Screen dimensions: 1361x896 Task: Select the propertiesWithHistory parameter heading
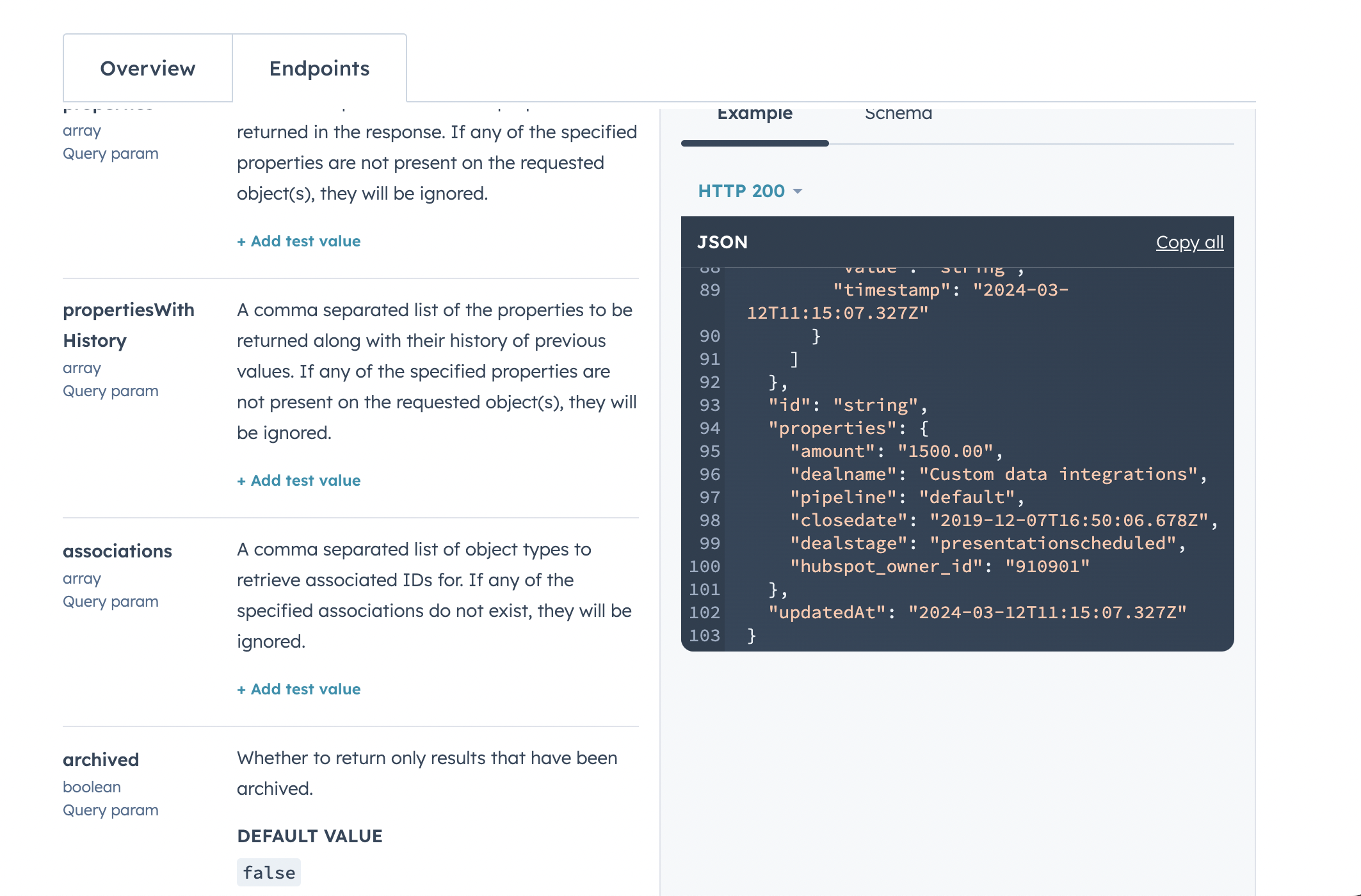tap(128, 325)
